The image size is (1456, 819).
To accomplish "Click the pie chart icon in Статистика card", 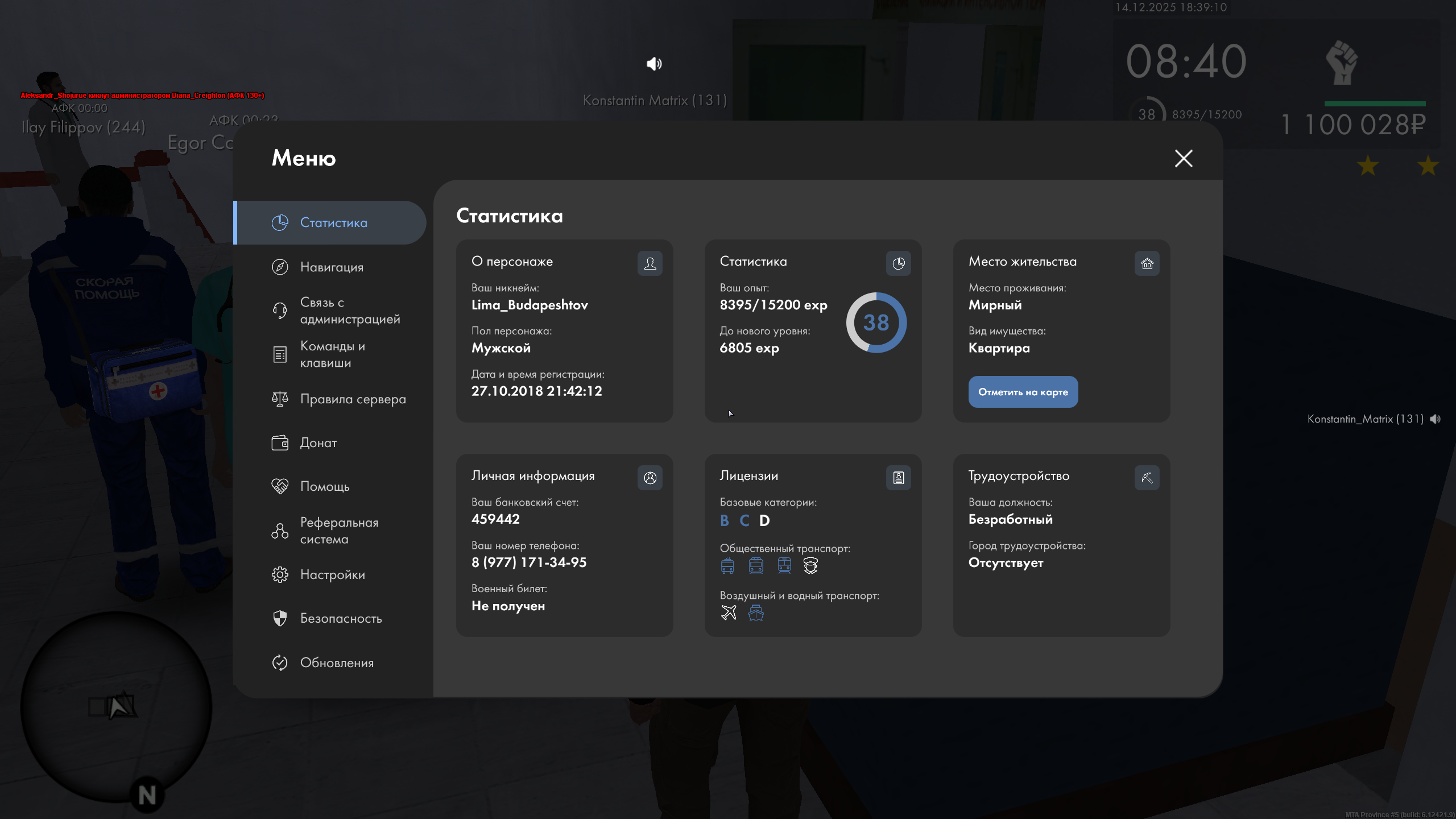I will pos(898,263).
